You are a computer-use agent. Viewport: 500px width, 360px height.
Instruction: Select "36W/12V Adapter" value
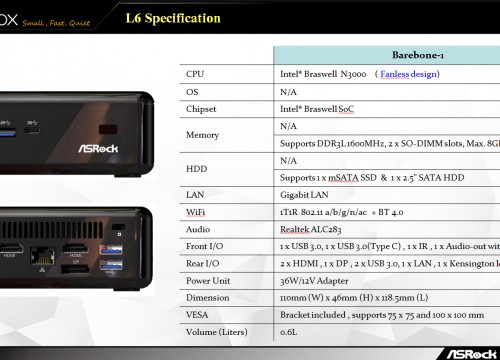coord(314,281)
